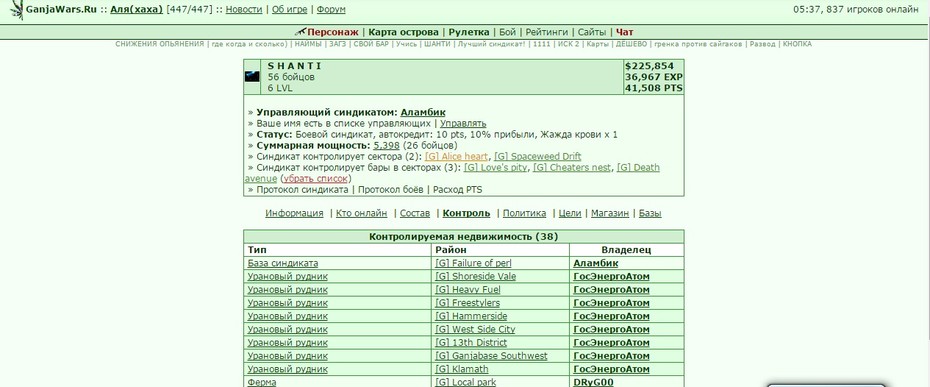Screen dimensions: 930x387
Task: Open the [G] Love's pity bar link
Action: (495, 168)
